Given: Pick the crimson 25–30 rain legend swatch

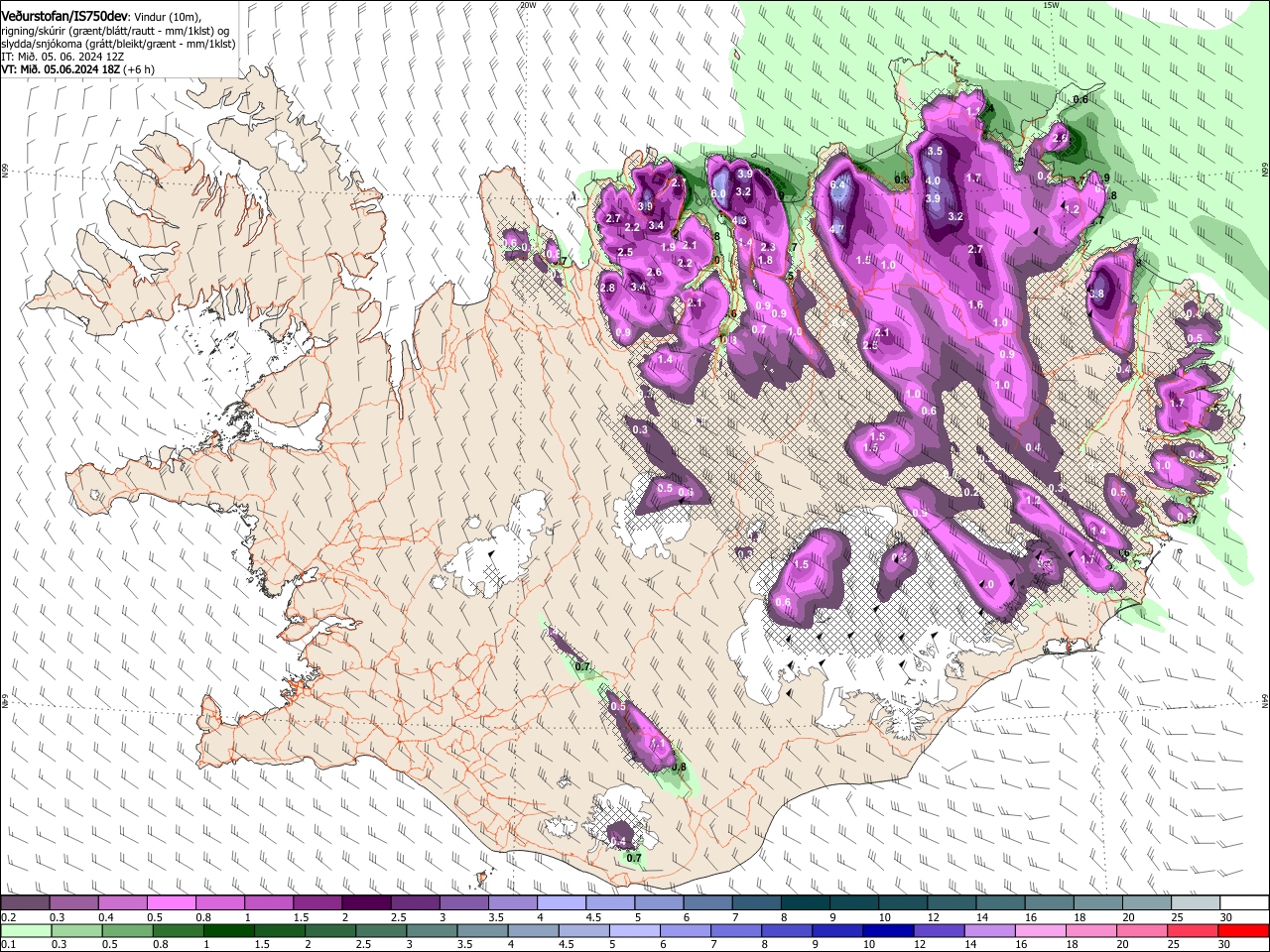Looking at the screenshot, I should pos(1194,930).
